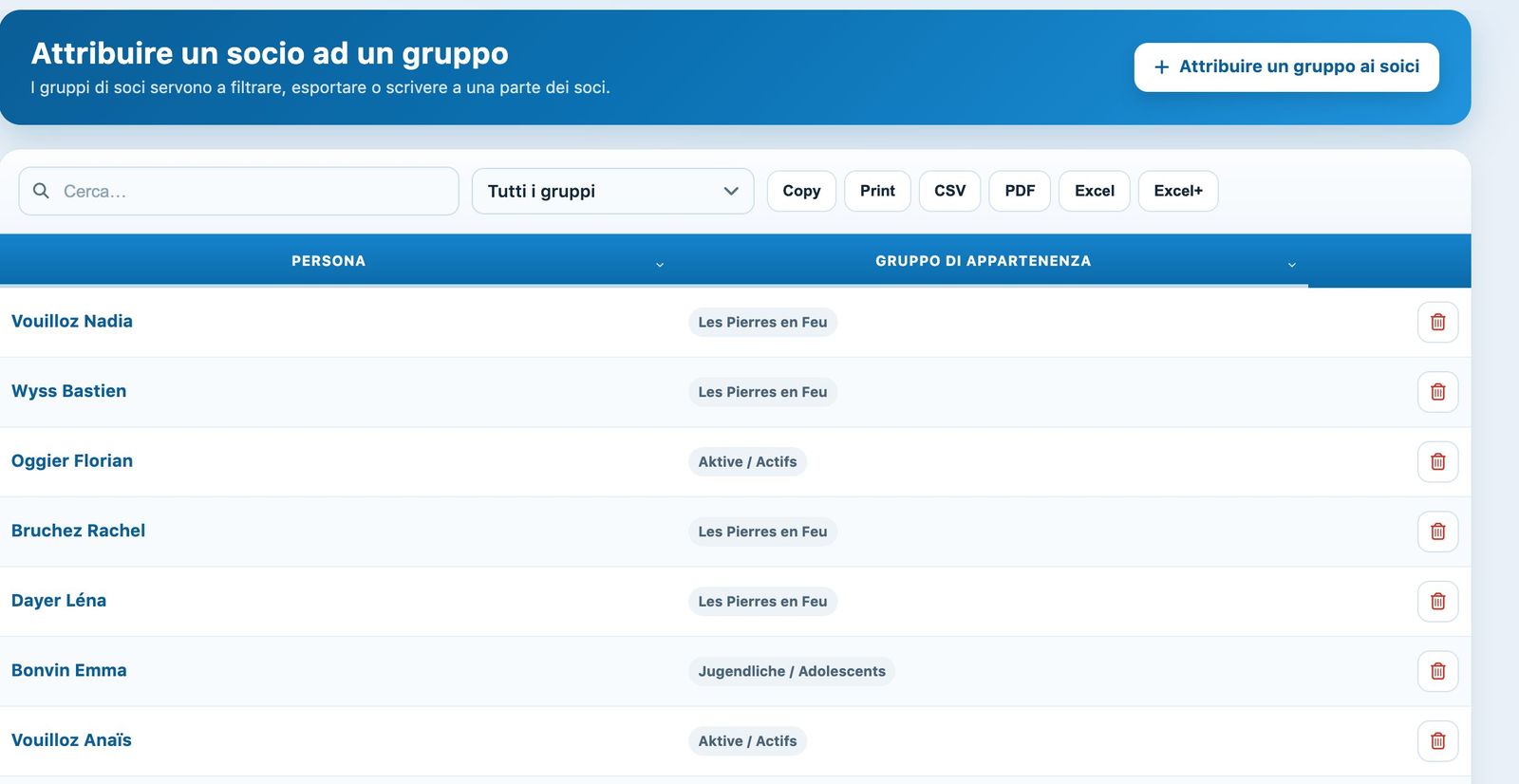The width and height of the screenshot is (1519, 784).
Task: Open Bonvin Emma's member link
Action: point(68,670)
